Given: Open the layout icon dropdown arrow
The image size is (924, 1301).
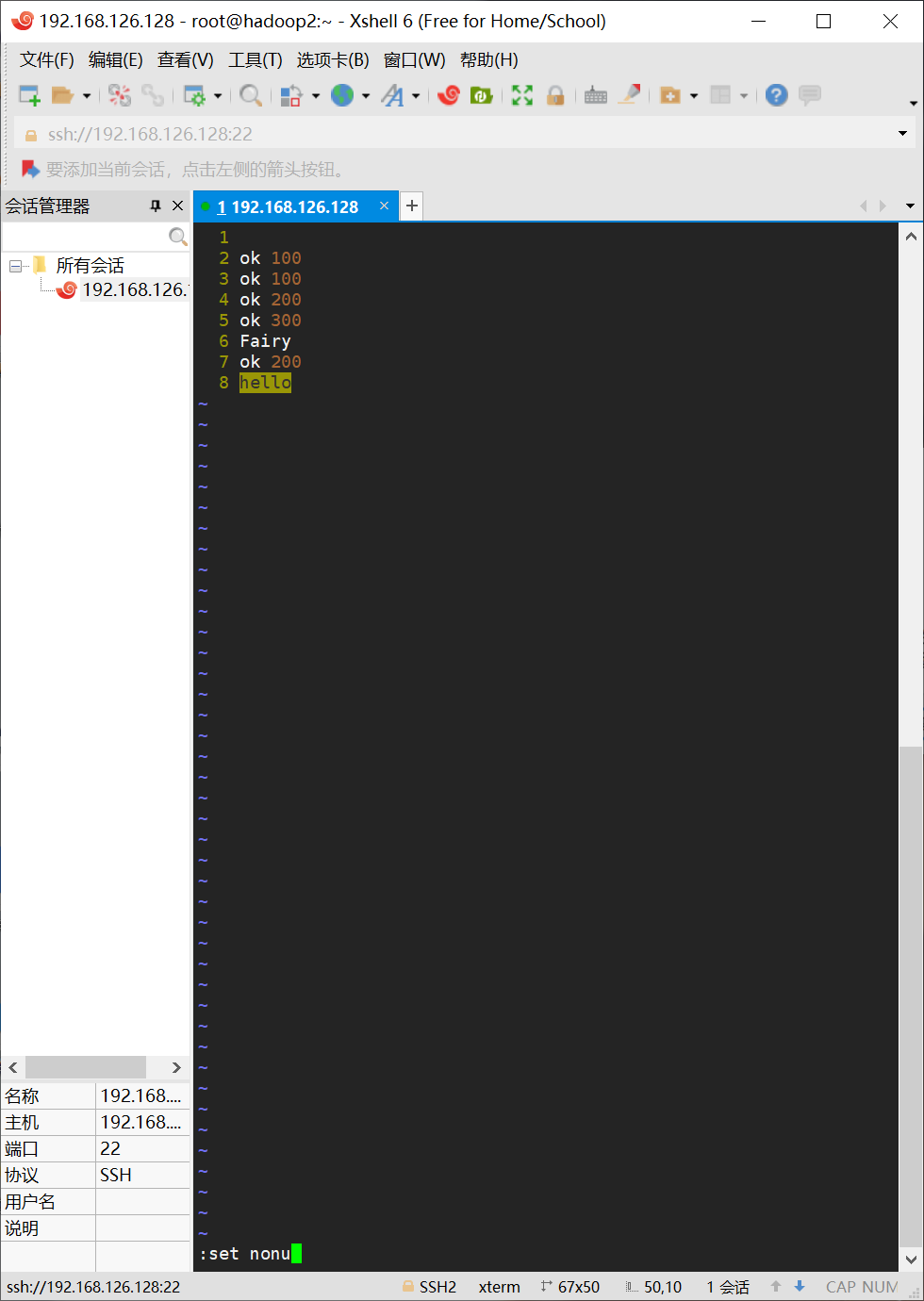Looking at the screenshot, I should pos(744,95).
